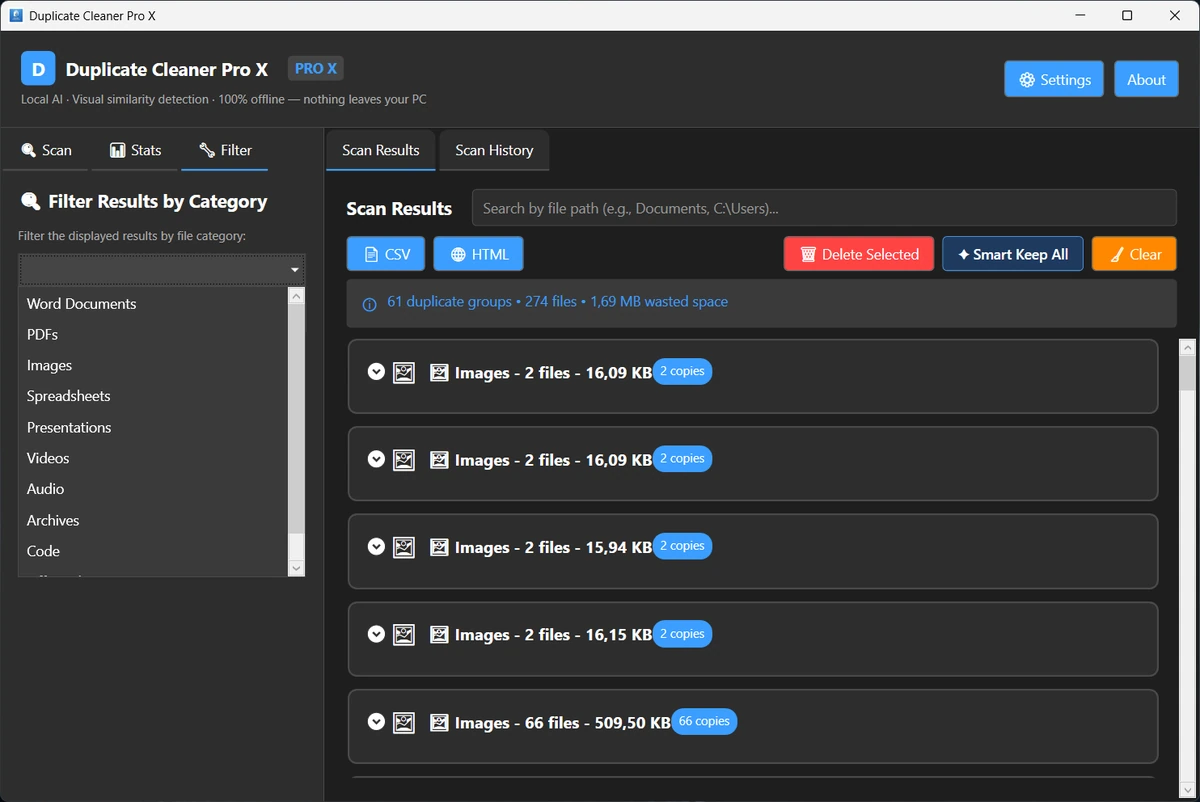
Task: Click image icon of 15,94 KB group
Action: 404,547
